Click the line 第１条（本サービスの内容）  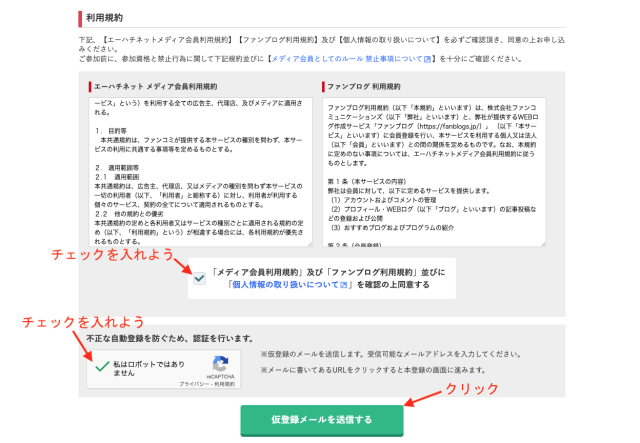pos(367,181)
